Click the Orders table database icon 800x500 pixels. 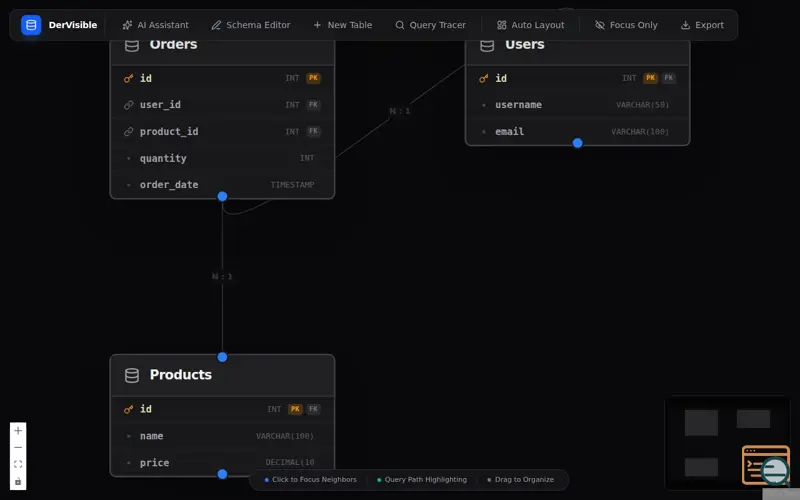(x=132, y=45)
